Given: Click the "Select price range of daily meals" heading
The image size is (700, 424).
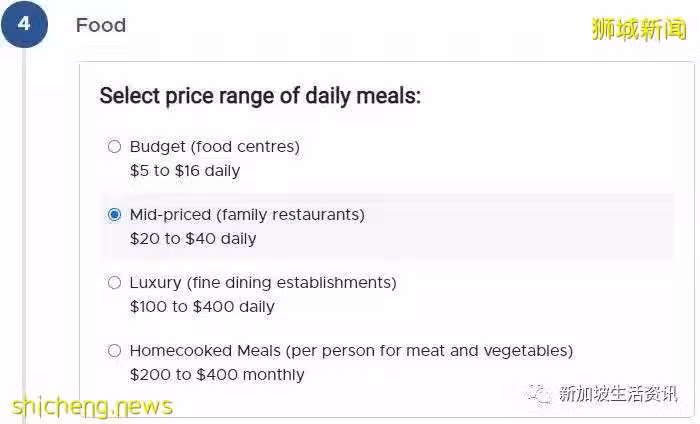Looking at the screenshot, I should (260, 96).
